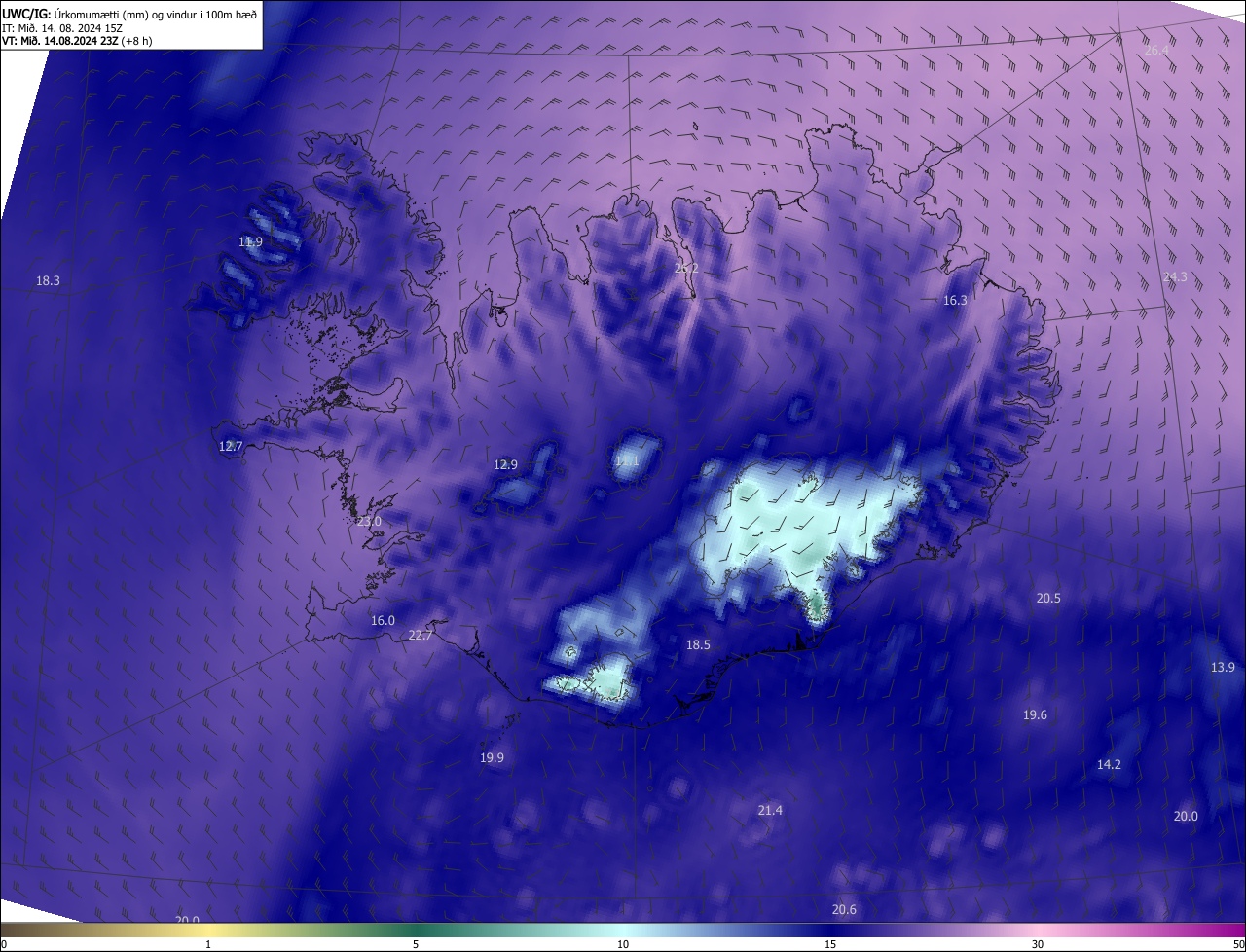
Task: Click the 12.9 value label on the map
Action: (x=505, y=464)
